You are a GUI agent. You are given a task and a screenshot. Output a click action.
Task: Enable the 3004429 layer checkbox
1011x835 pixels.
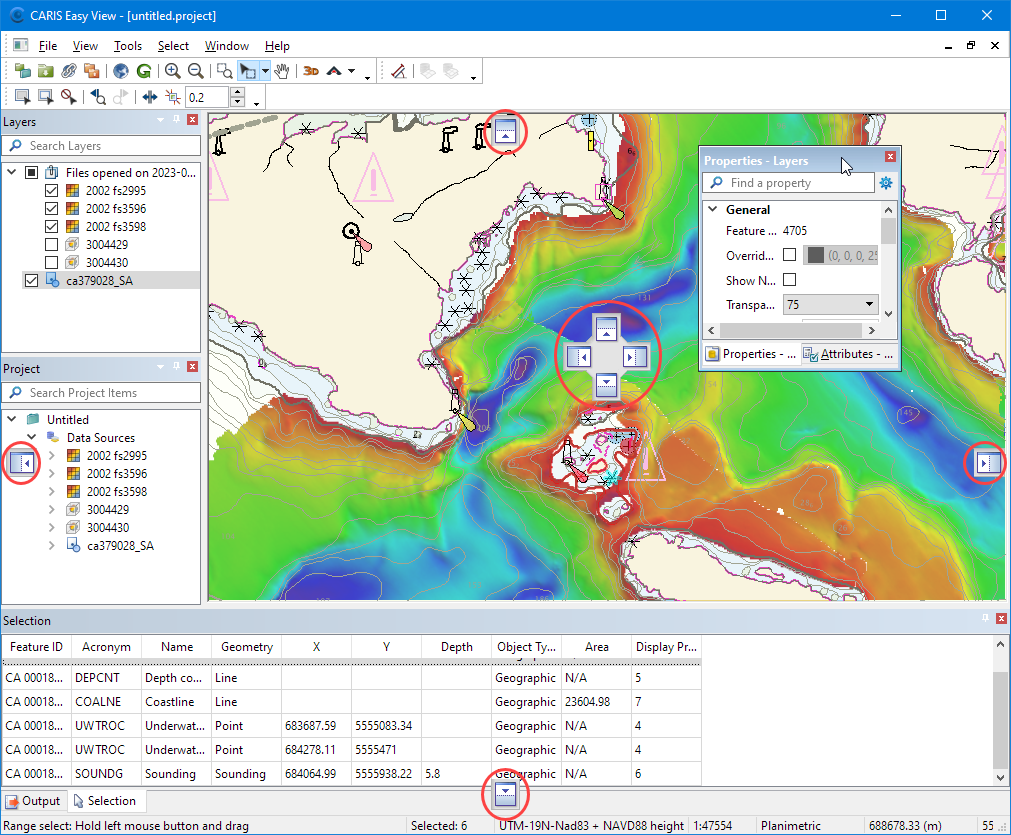(x=53, y=245)
